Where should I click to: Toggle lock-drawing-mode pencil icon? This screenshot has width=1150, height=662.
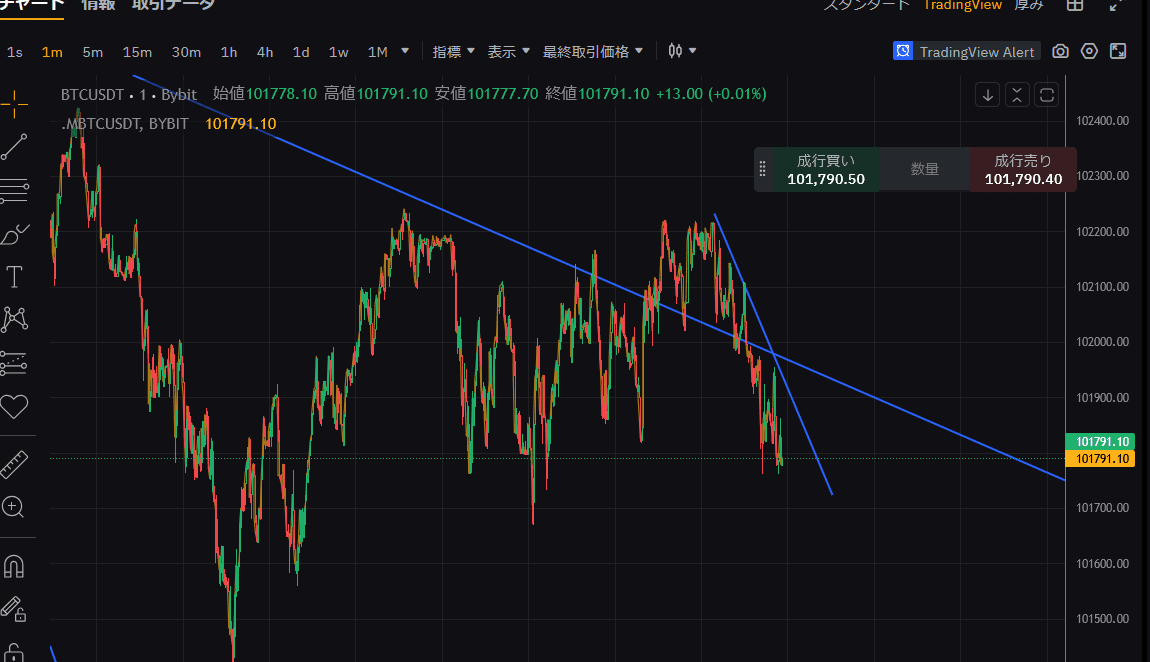click(x=14, y=608)
